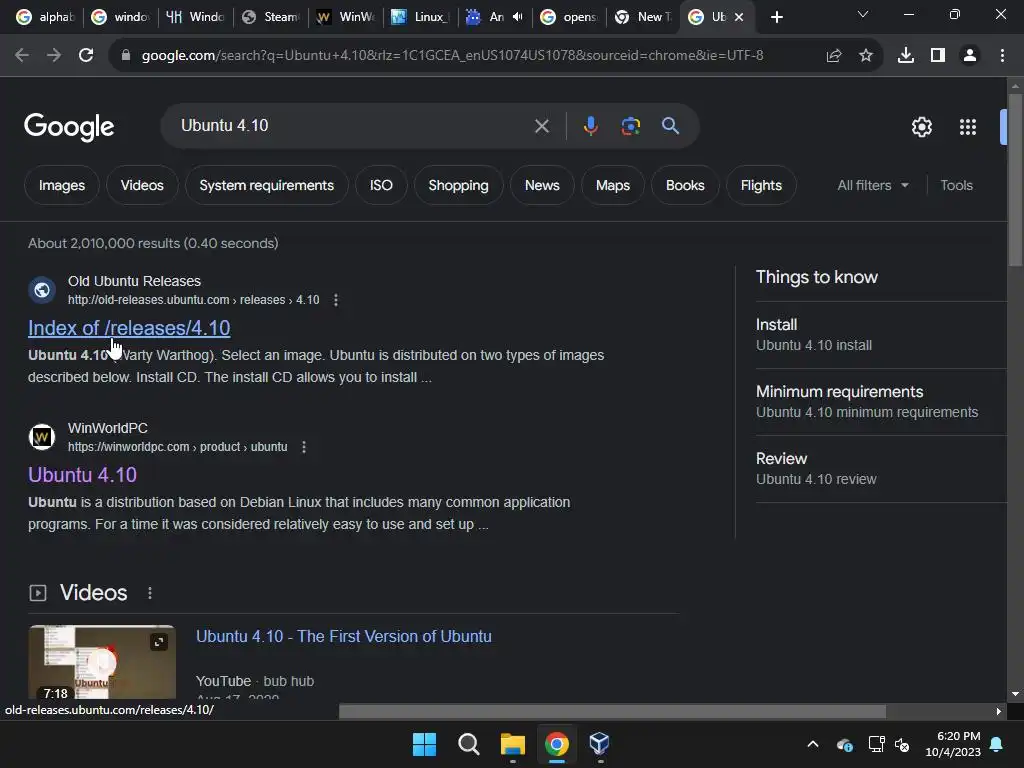The height and width of the screenshot is (768, 1024).
Task: Open more options for the Old Ubuntu Releases result
Action: tap(336, 300)
